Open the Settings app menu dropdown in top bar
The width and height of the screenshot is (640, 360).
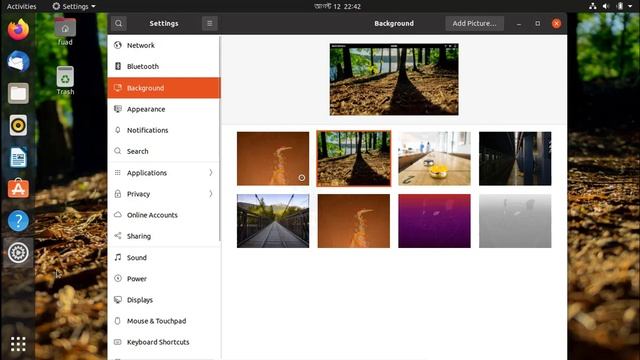74,6
